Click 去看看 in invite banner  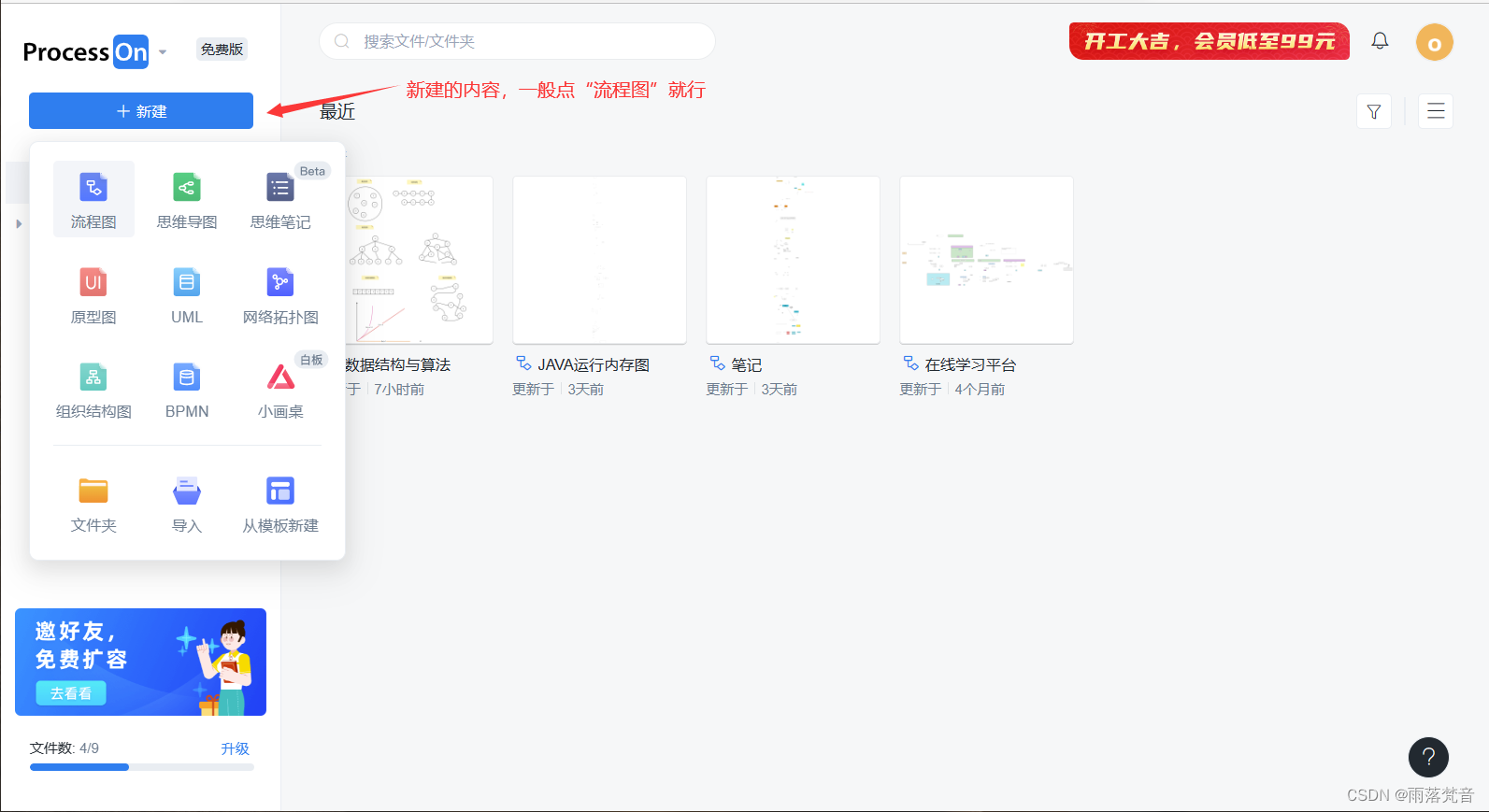pyautogui.click(x=71, y=693)
